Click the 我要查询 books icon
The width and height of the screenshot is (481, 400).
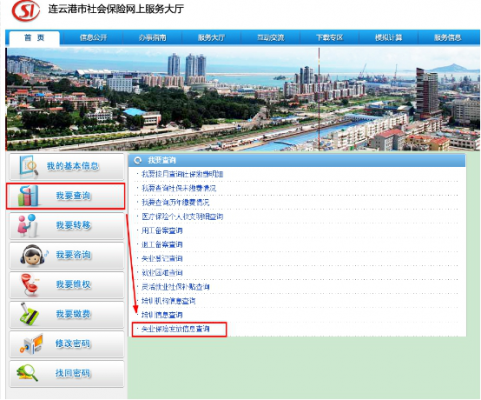(x=28, y=196)
